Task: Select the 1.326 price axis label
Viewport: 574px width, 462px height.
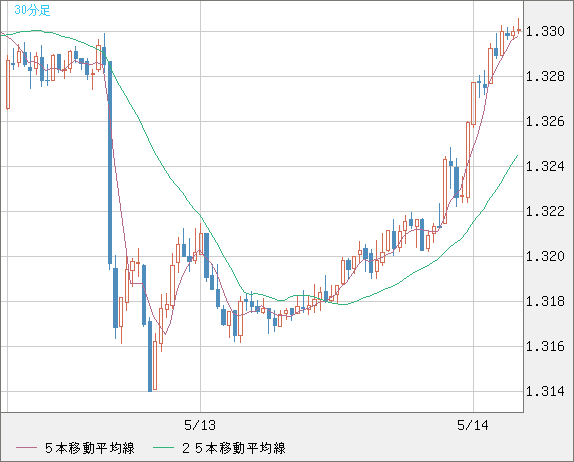Action: 545,122
